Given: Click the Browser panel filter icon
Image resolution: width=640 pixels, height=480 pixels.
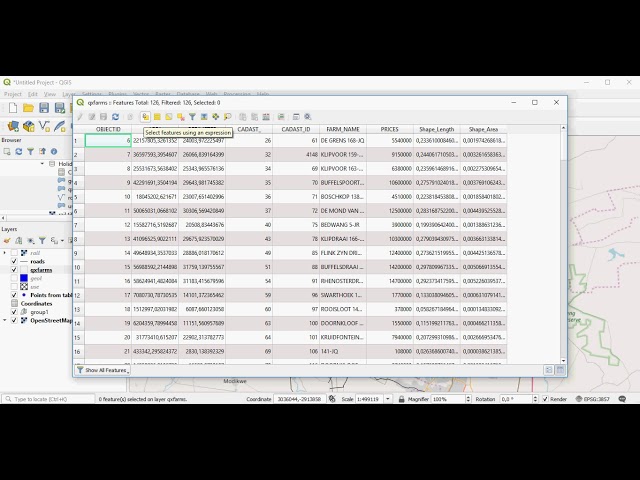Looking at the screenshot, I should [30, 151].
